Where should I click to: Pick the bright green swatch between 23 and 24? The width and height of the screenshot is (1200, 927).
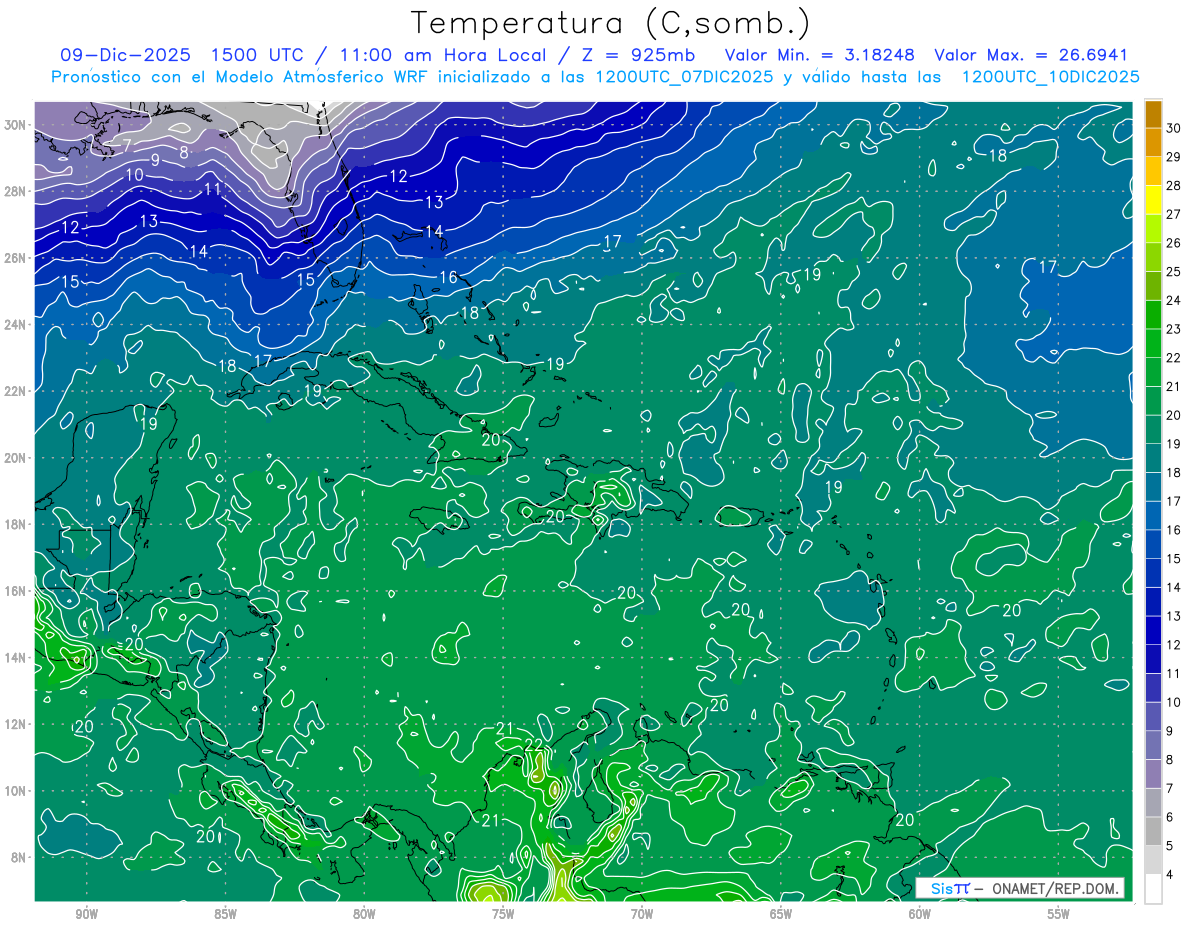point(1153,315)
